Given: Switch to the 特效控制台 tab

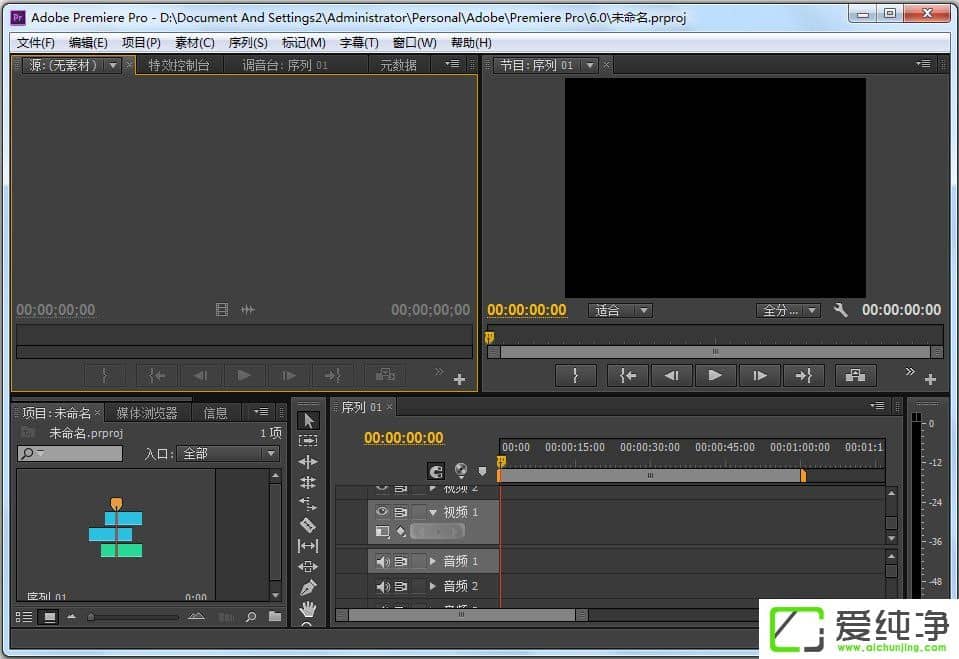Looking at the screenshot, I should (x=179, y=65).
